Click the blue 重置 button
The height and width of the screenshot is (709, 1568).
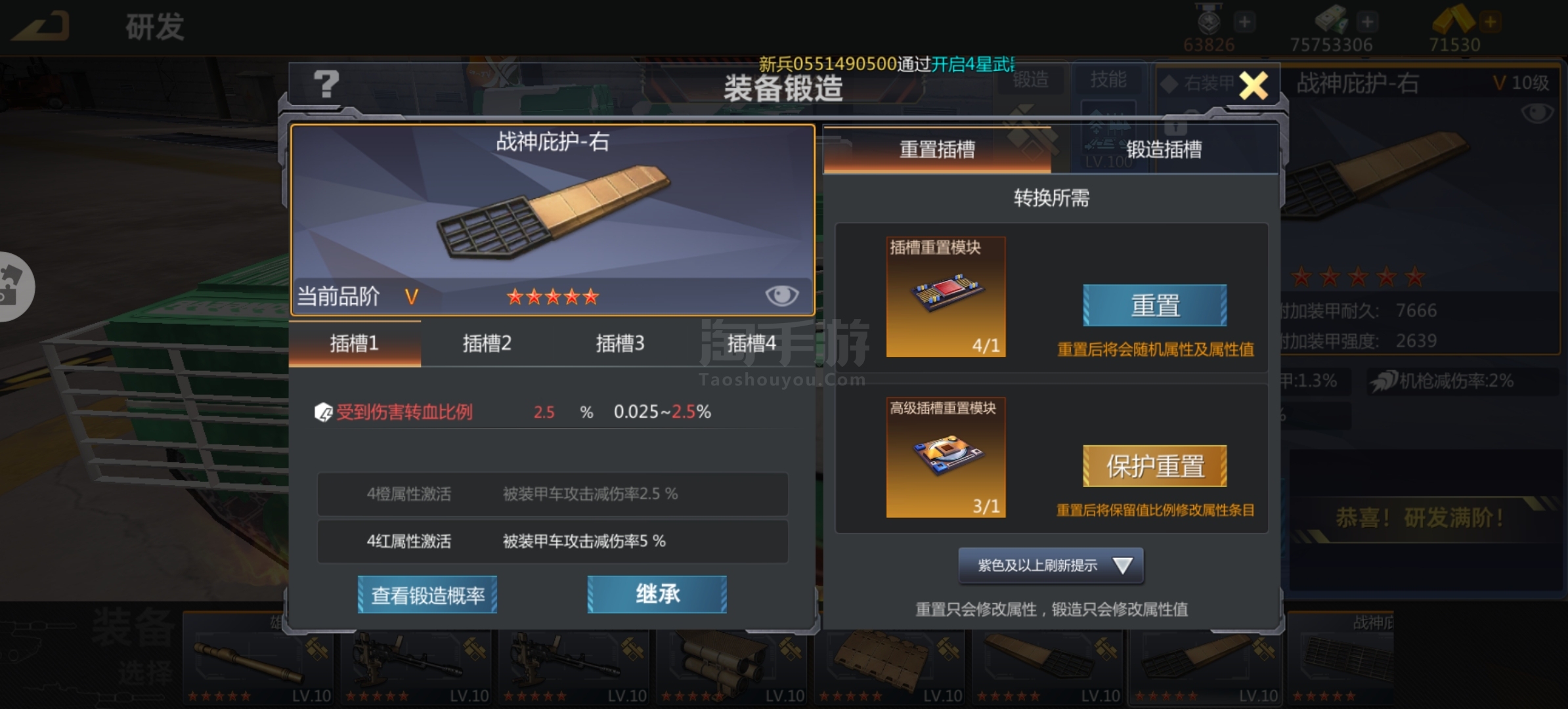1155,305
